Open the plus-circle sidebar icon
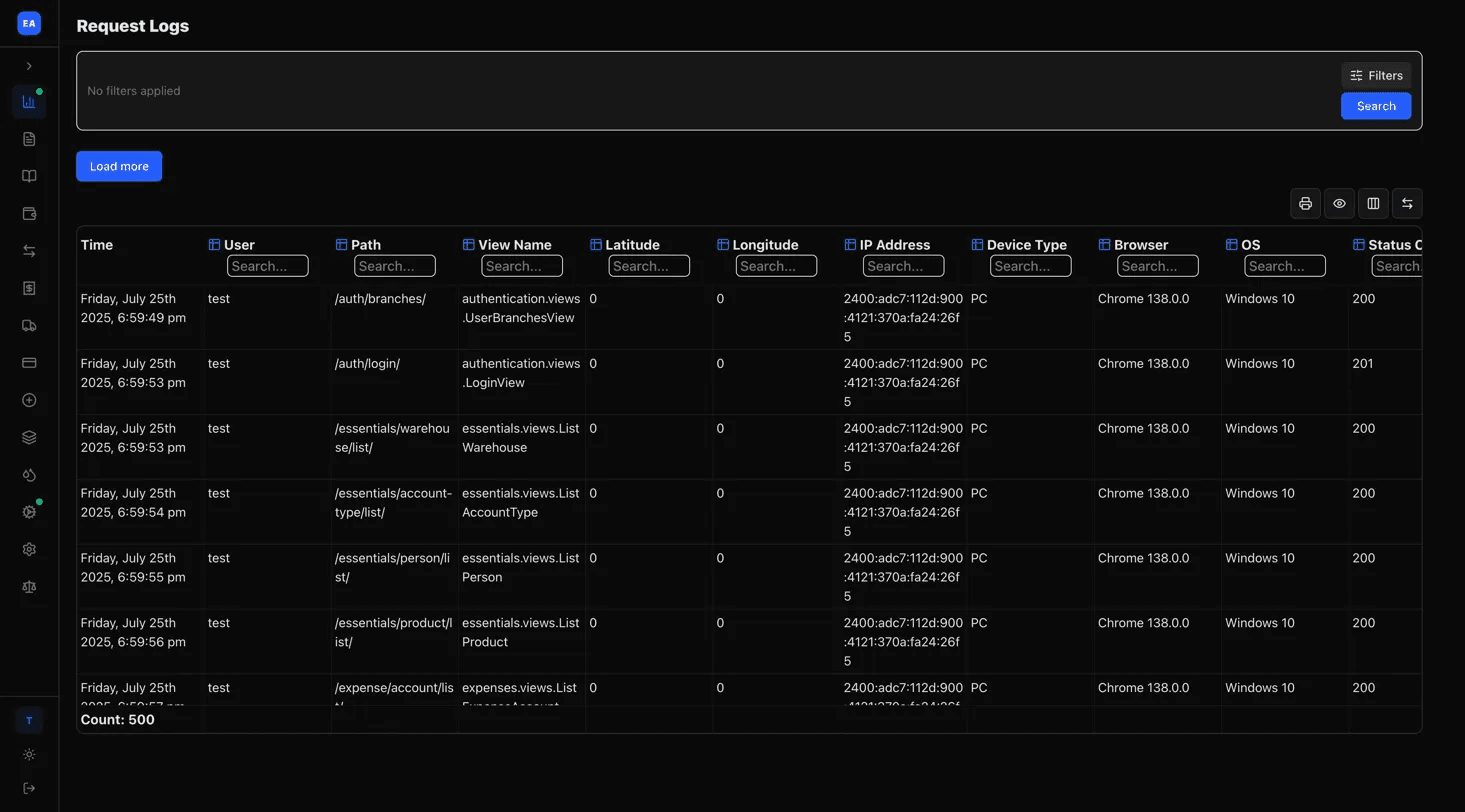The height and width of the screenshot is (812, 1465). click(29, 400)
